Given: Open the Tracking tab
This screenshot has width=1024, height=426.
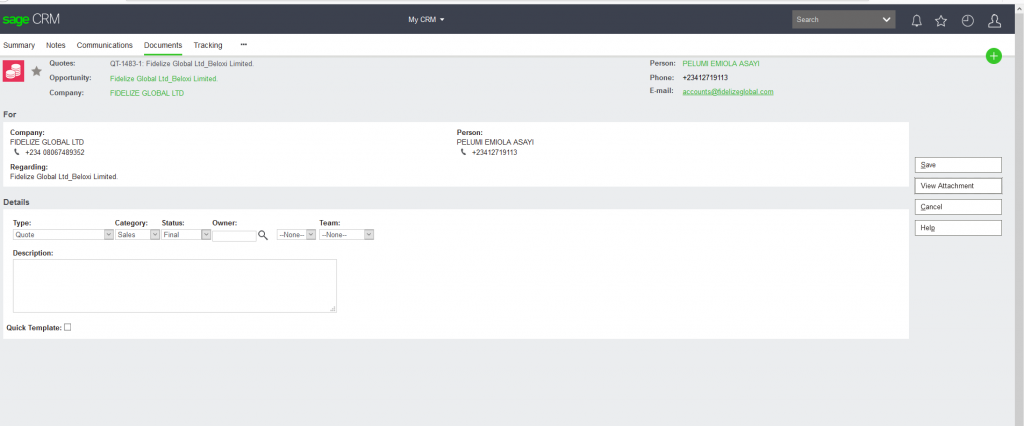Looking at the screenshot, I should [208, 45].
